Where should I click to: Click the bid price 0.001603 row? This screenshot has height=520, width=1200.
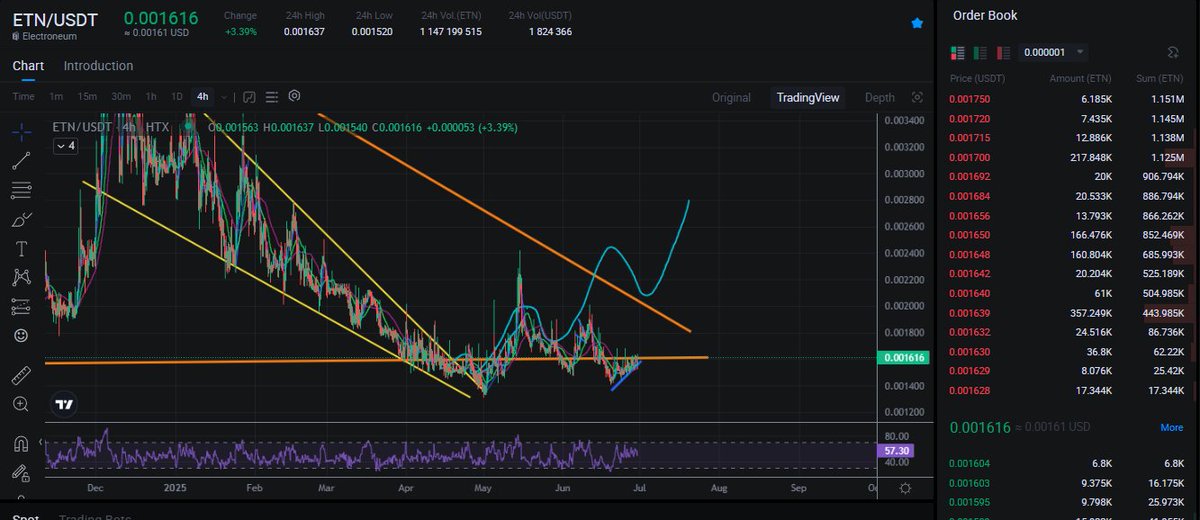click(1067, 483)
